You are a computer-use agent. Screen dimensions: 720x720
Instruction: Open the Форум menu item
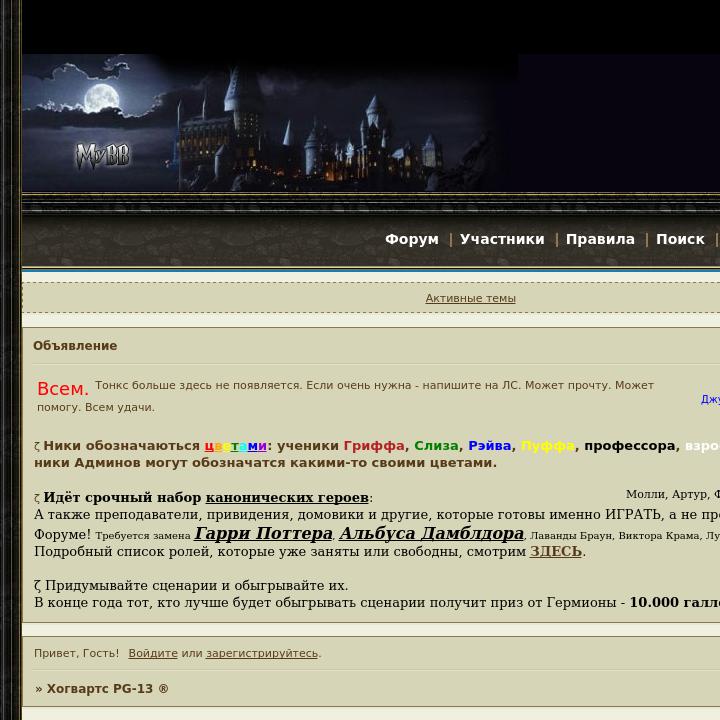tap(412, 239)
